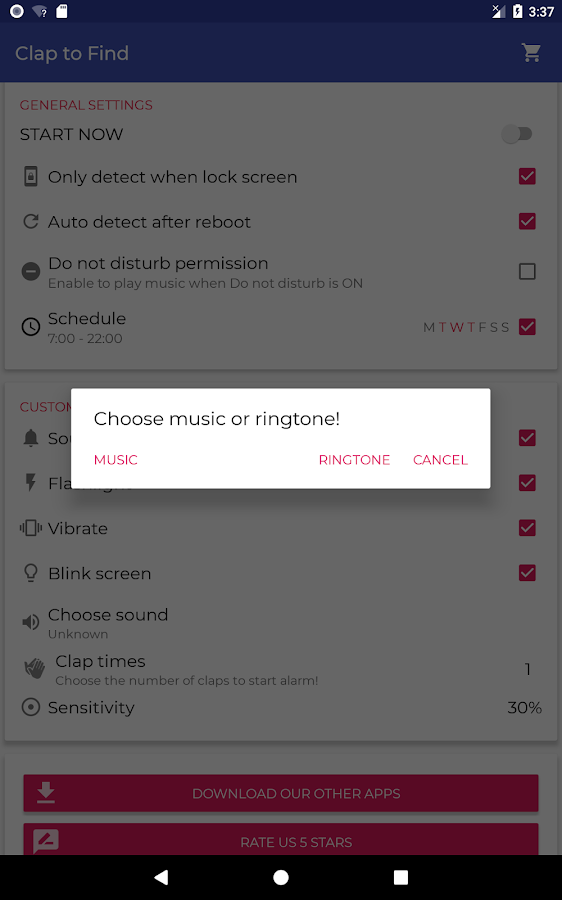The width and height of the screenshot is (562, 900).
Task: Uncheck the Vibrate checkbox
Action: click(x=527, y=528)
